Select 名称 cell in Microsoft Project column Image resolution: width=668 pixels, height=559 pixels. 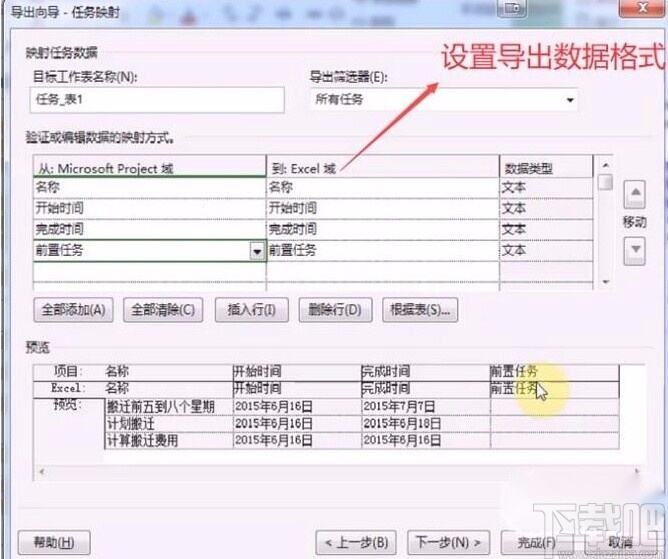coord(150,187)
